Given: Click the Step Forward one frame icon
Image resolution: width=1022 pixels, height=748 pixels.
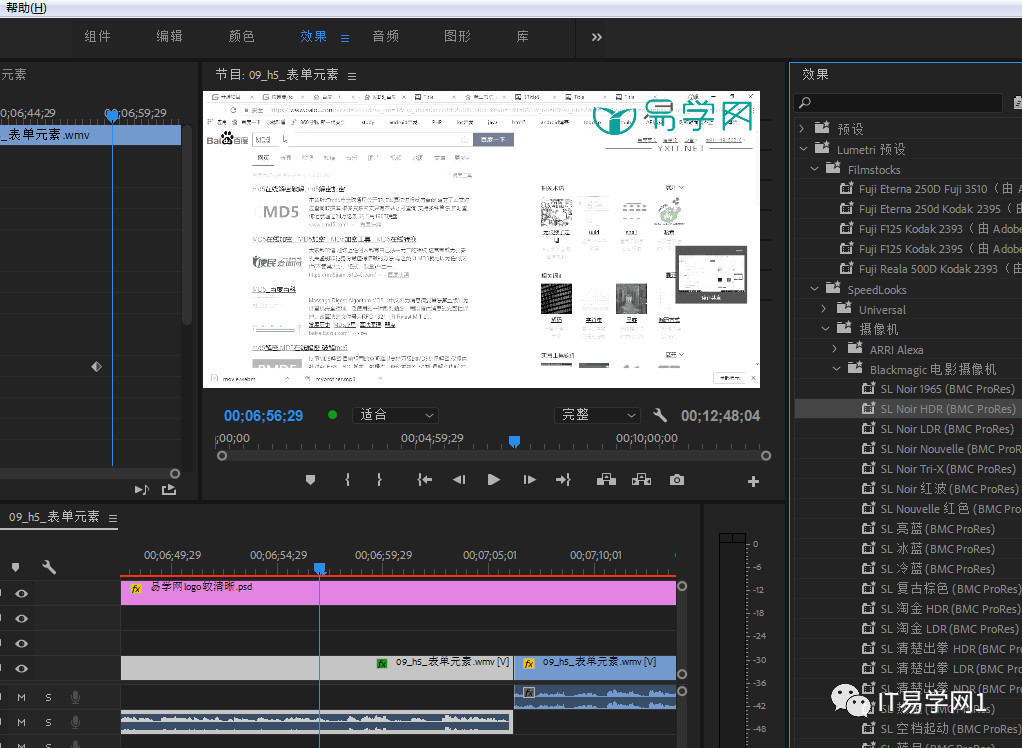Looking at the screenshot, I should pyautogui.click(x=529, y=480).
